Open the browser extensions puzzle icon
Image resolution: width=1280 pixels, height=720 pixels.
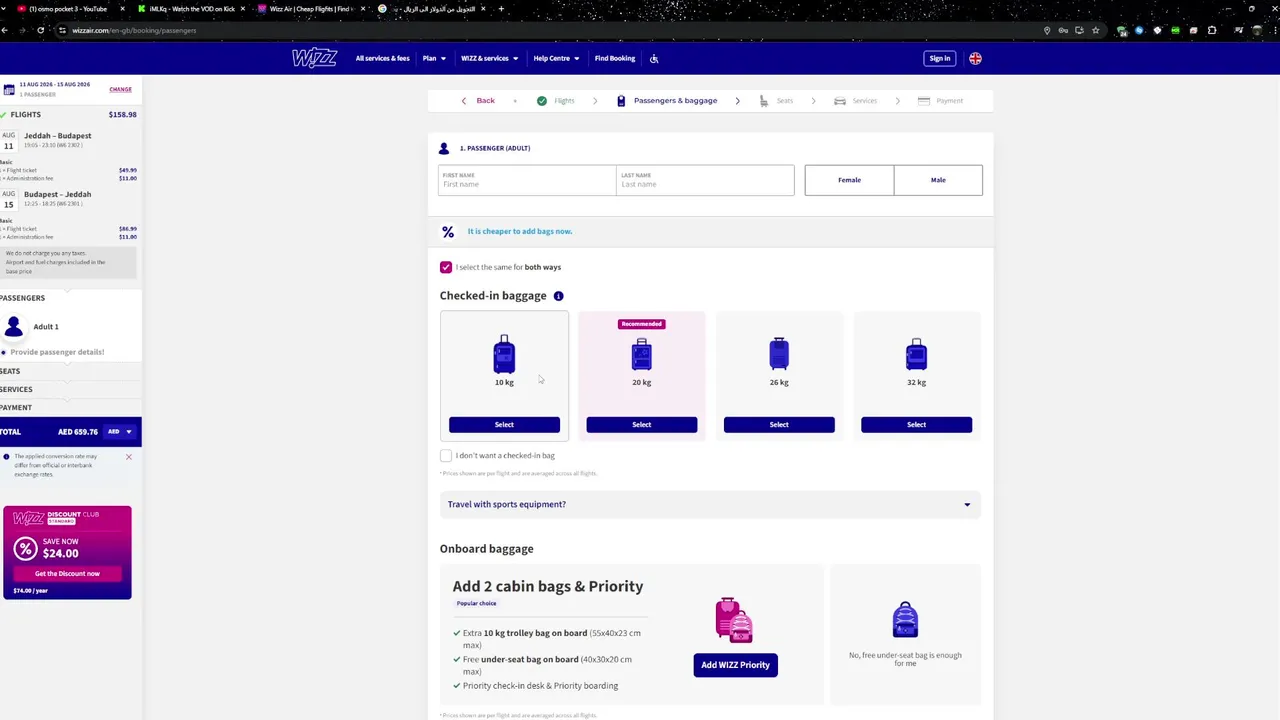(x=1212, y=30)
